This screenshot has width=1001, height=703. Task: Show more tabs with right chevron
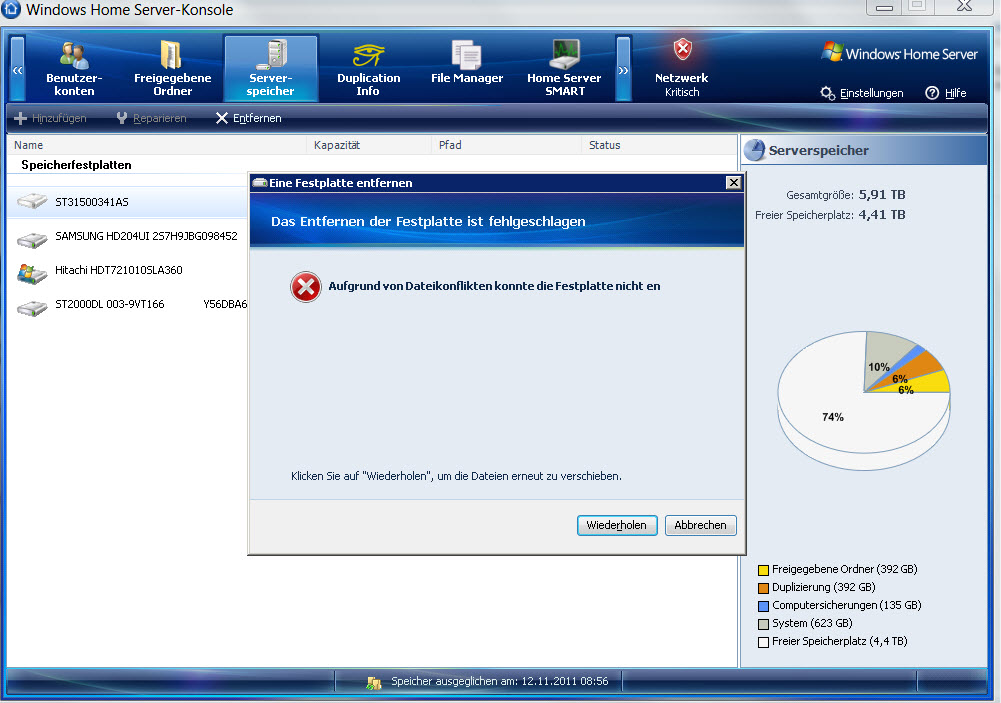point(624,69)
